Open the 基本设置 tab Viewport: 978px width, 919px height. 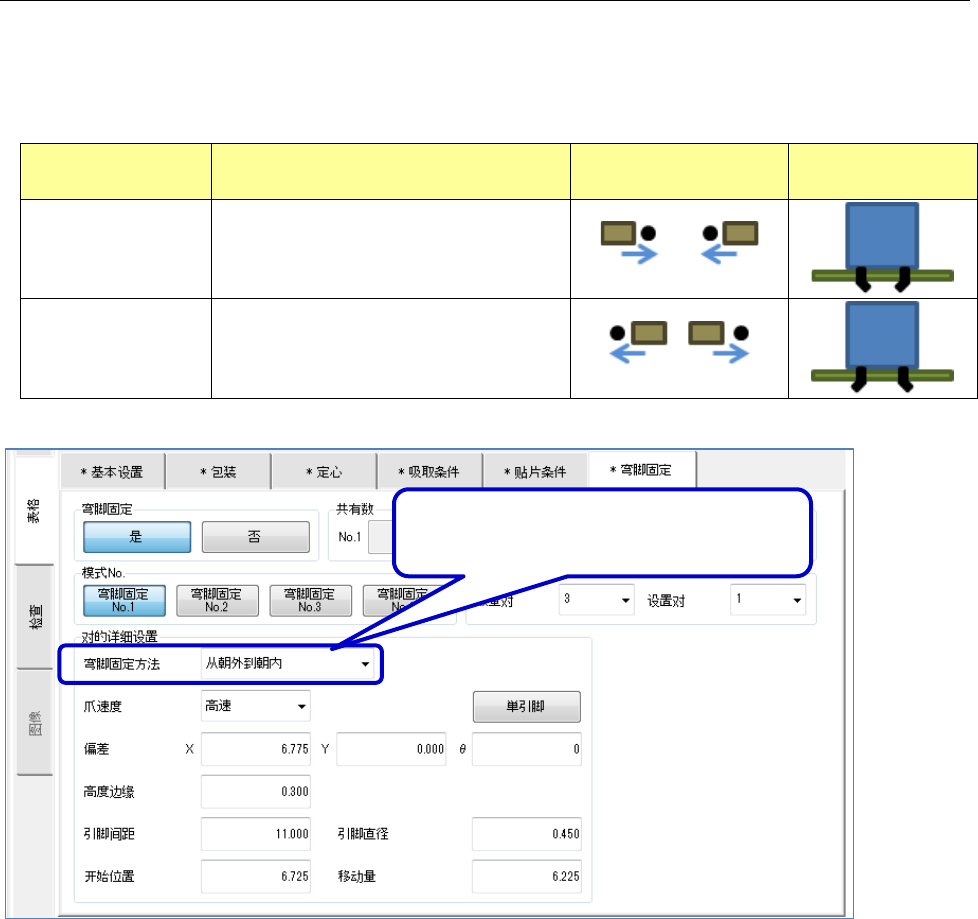[112, 472]
